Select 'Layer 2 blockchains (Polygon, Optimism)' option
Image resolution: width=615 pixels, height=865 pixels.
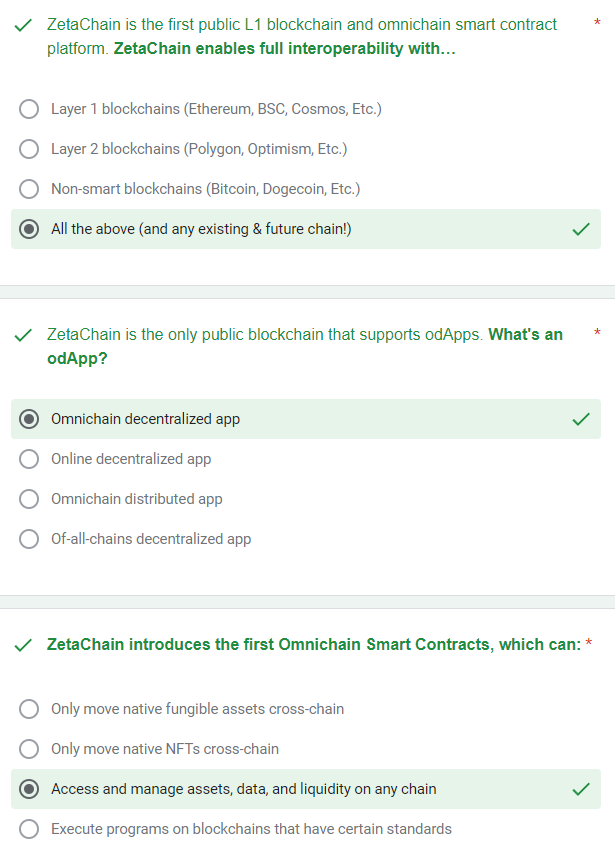coord(29,149)
